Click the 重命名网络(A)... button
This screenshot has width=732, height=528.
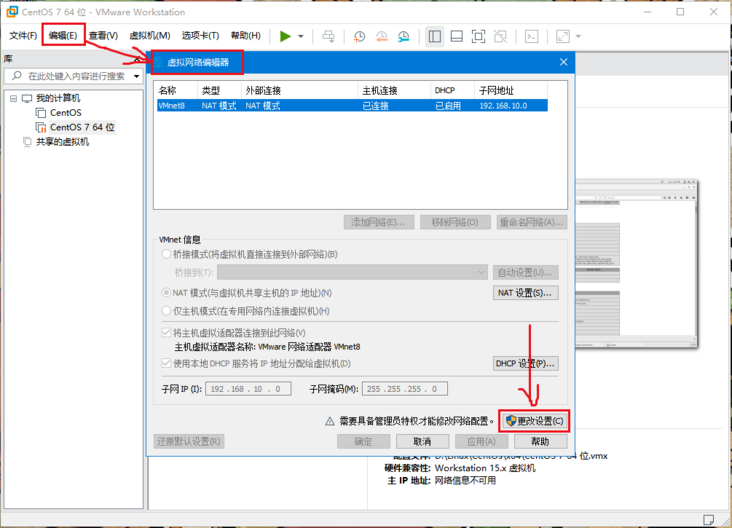tap(532, 222)
